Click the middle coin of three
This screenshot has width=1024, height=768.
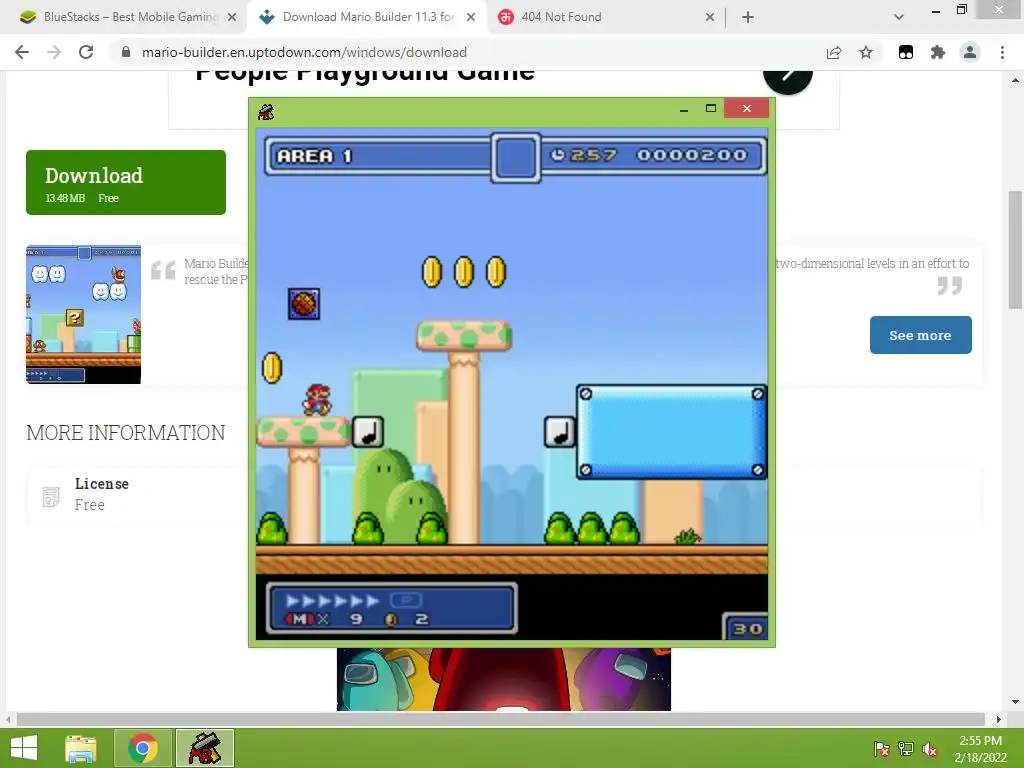pyautogui.click(x=464, y=272)
